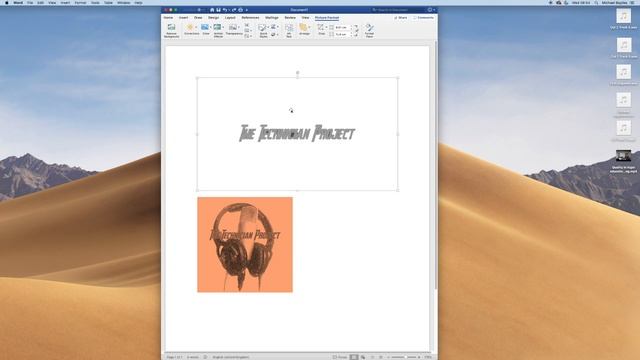Viewport: 640px width, 360px height.
Task: Click the Search in Document field
Action: coord(398,10)
